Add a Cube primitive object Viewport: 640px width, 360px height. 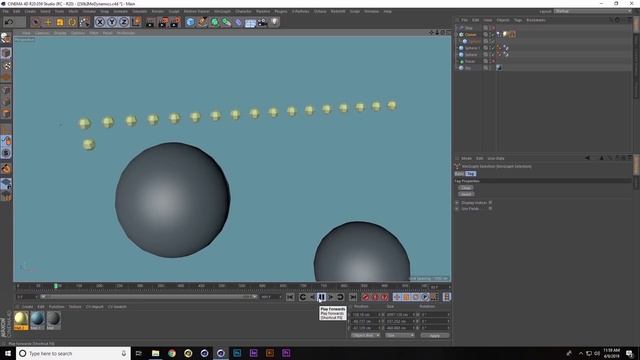pyautogui.click(x=190, y=22)
